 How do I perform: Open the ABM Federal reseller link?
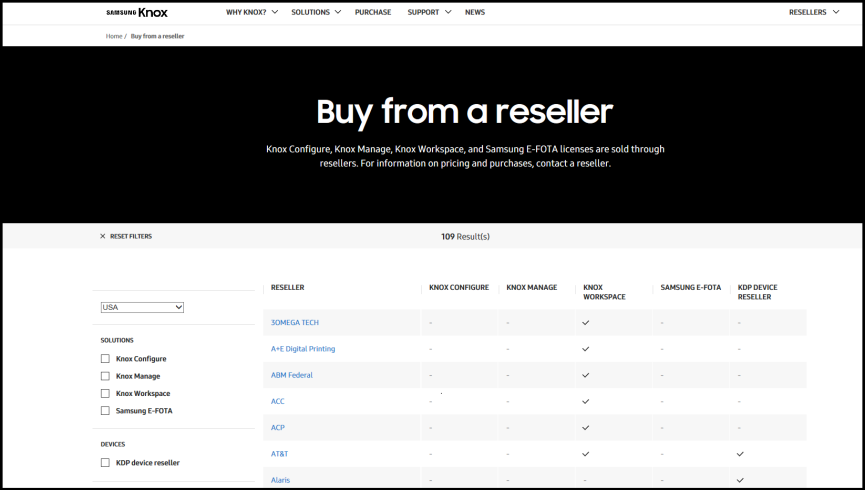click(x=292, y=375)
